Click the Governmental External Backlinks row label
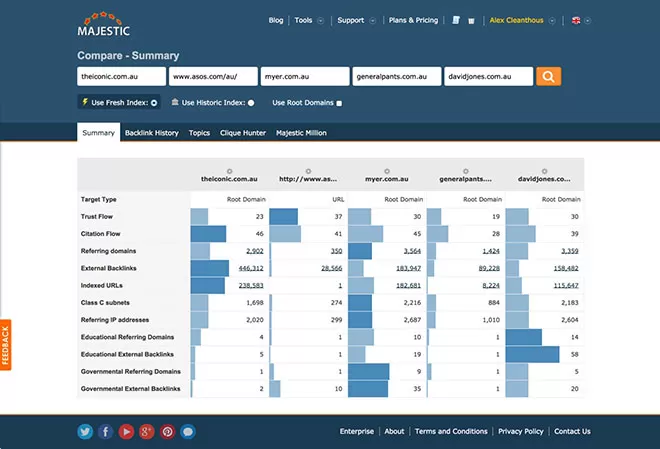660x449 pixels. click(x=130, y=389)
